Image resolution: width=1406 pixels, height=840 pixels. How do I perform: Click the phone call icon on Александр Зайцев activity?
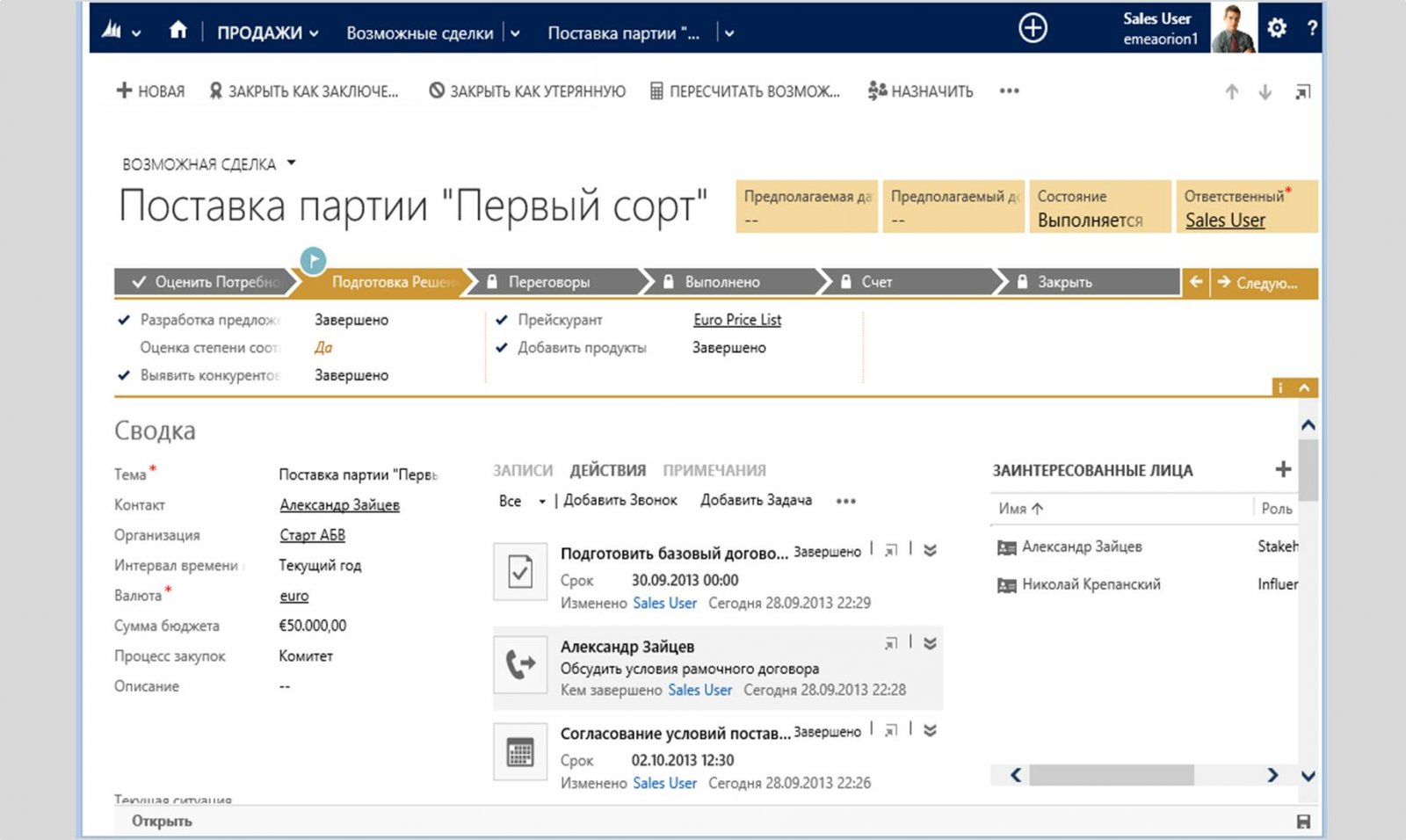point(519,665)
